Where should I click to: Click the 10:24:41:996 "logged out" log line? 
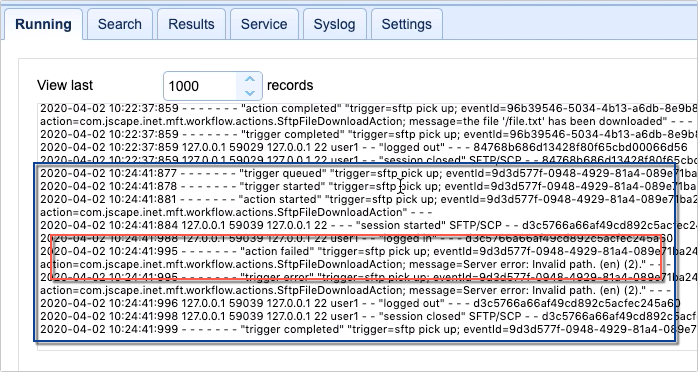(360, 303)
